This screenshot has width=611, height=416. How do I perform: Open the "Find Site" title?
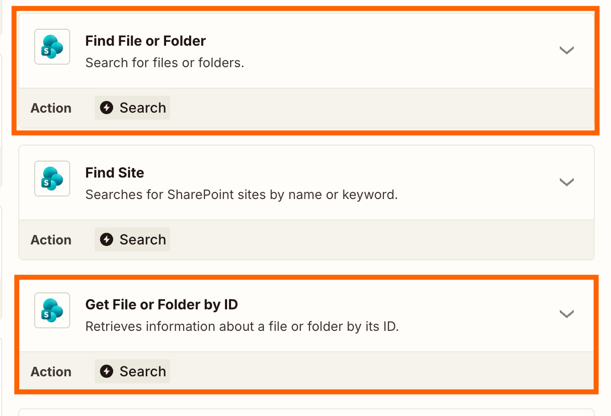[x=114, y=173]
